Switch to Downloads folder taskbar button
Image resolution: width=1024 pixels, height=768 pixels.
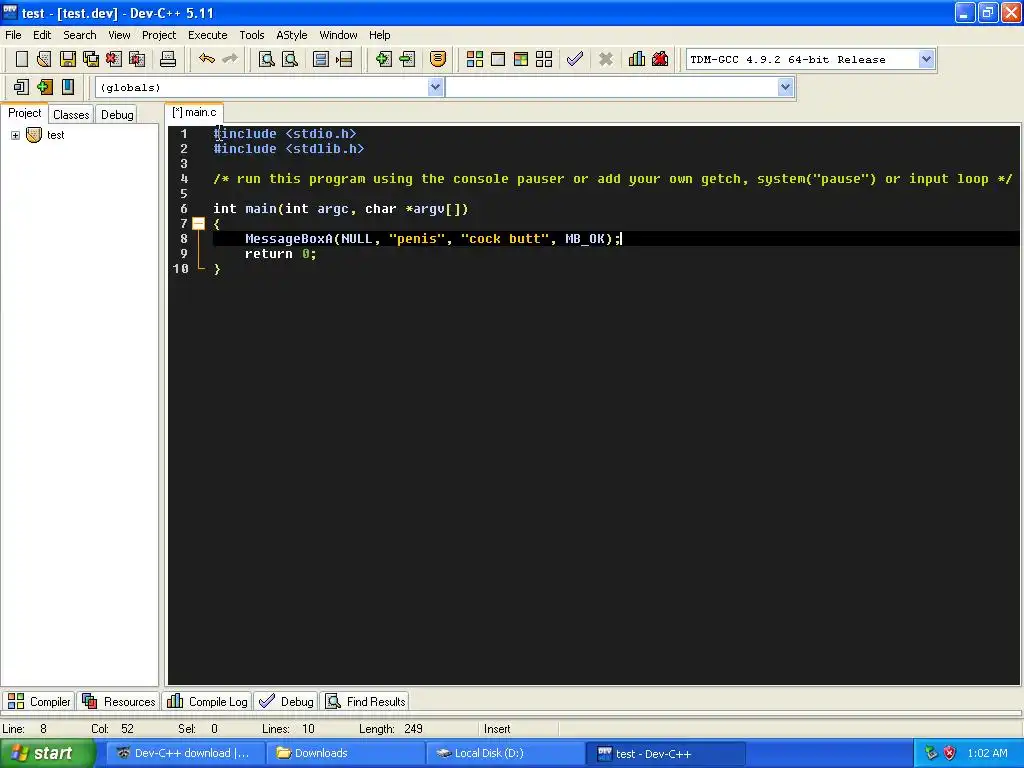point(345,753)
